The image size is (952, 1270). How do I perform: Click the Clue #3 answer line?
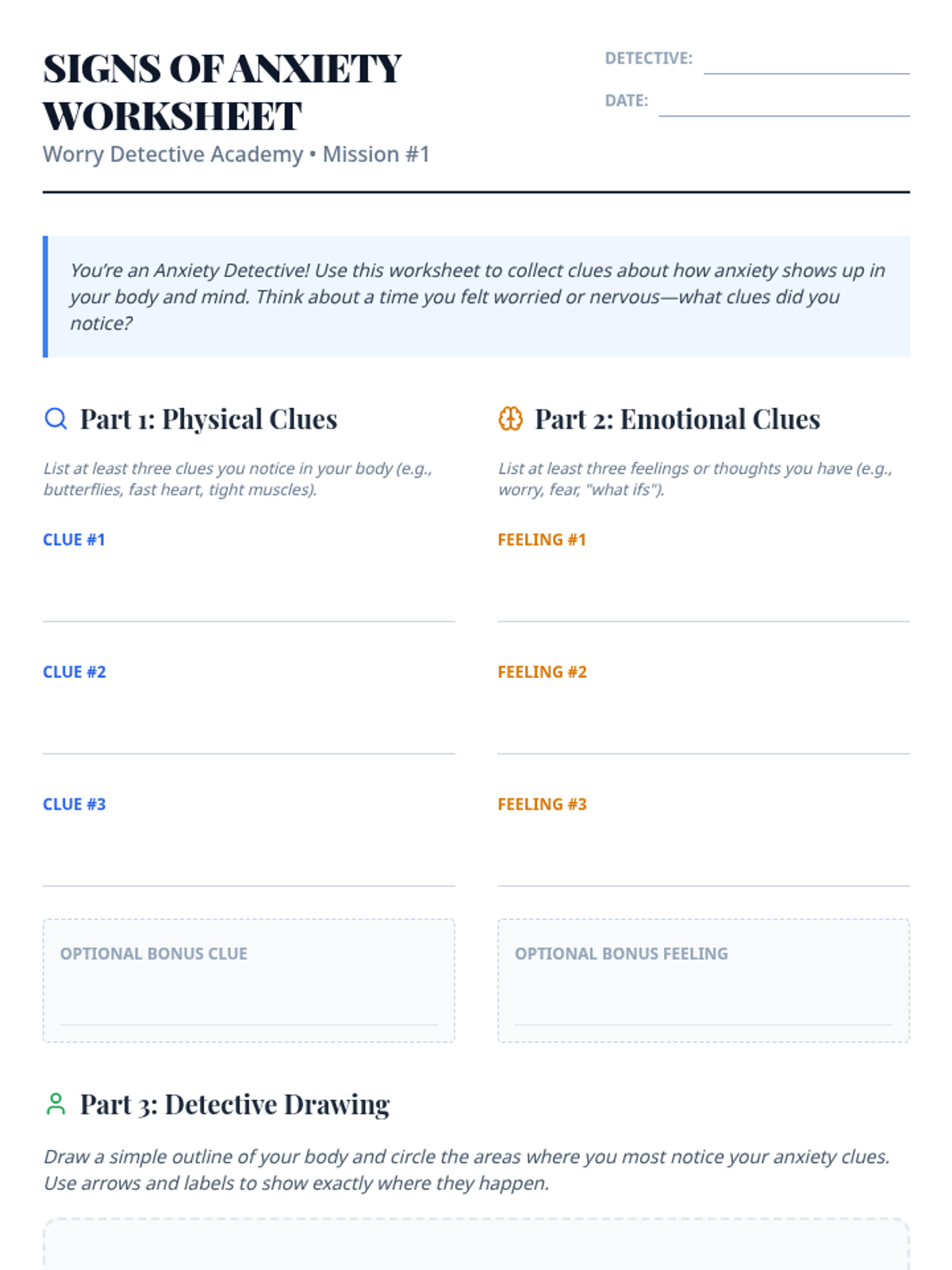pyautogui.click(x=248, y=868)
